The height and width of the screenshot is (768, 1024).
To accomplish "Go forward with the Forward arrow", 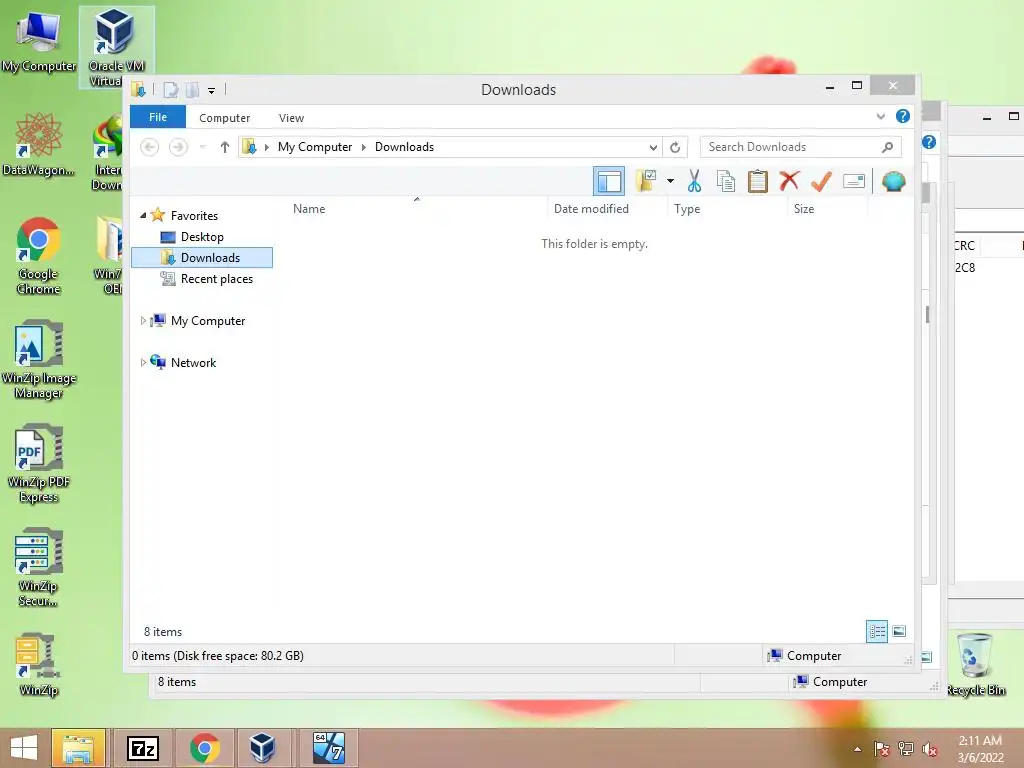I will 178,147.
